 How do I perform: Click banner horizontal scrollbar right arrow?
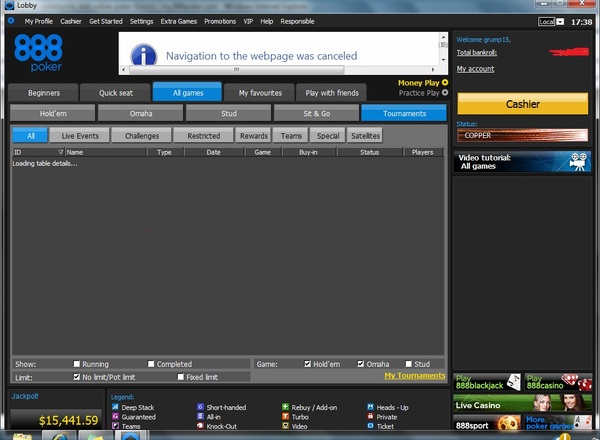tap(433, 70)
